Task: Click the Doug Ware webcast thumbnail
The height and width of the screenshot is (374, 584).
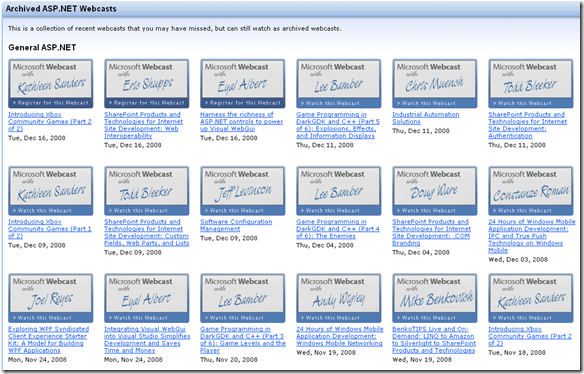Action: click(435, 191)
